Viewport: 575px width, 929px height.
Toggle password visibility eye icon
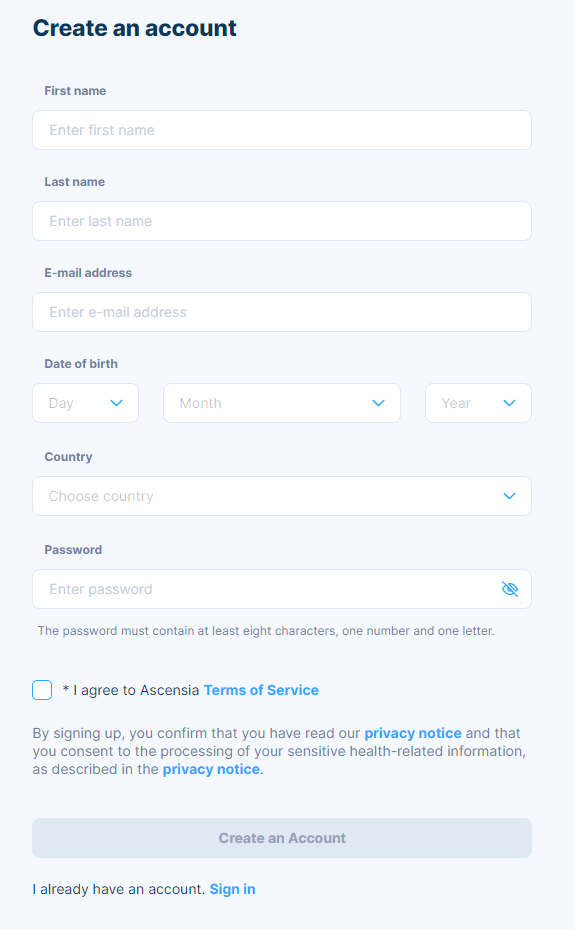[x=510, y=589]
